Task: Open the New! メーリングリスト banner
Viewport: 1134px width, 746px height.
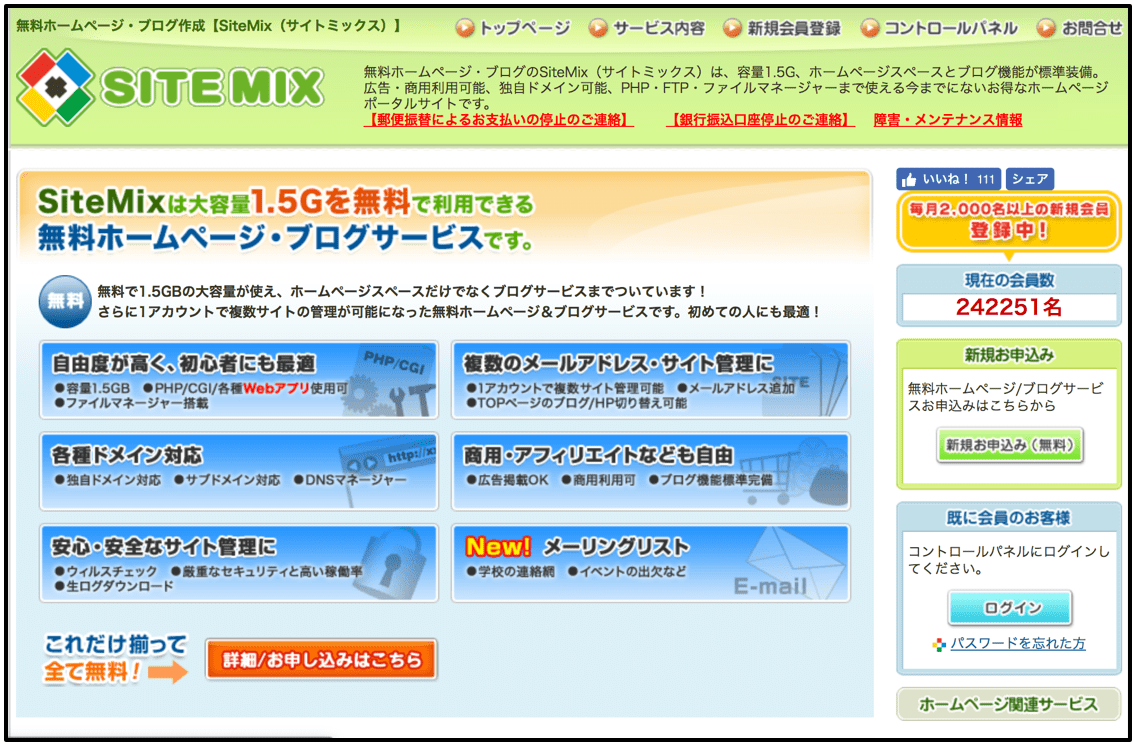Action: tap(651, 563)
